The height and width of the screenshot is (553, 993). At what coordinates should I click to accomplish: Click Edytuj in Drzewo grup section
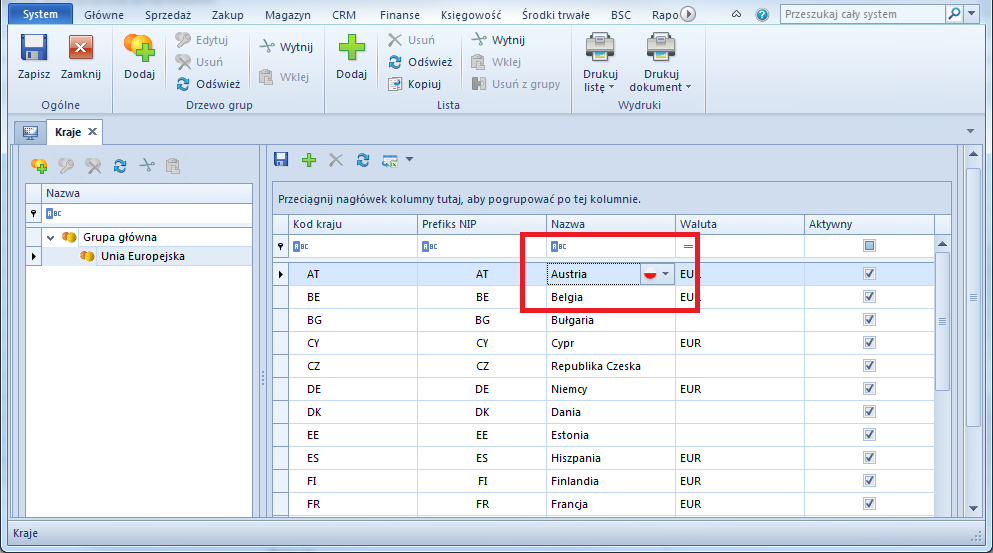click(x=202, y=40)
